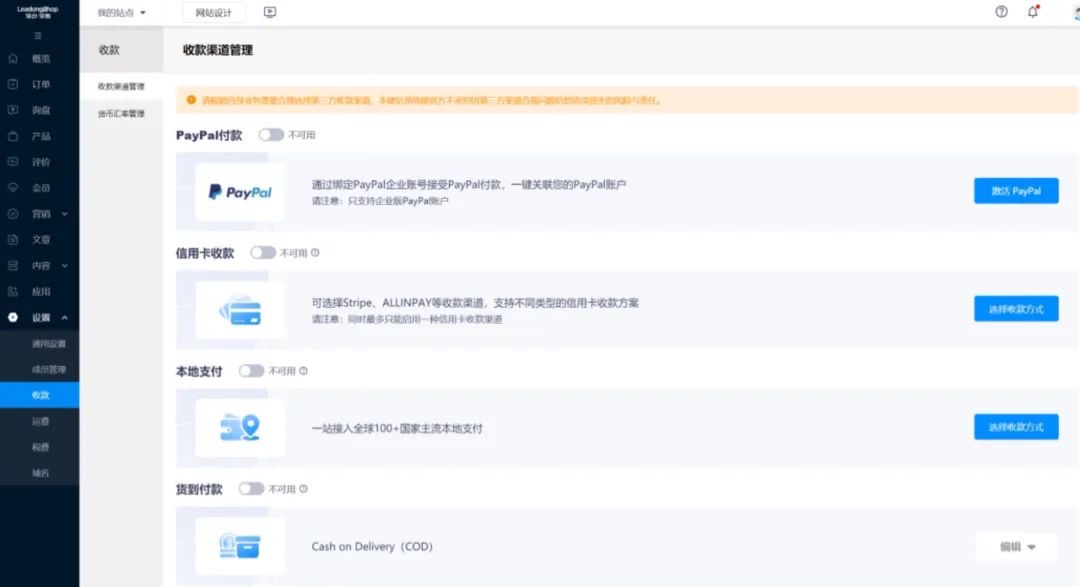
Task: Click the 网站设计 button in top bar
Action: click(x=213, y=13)
